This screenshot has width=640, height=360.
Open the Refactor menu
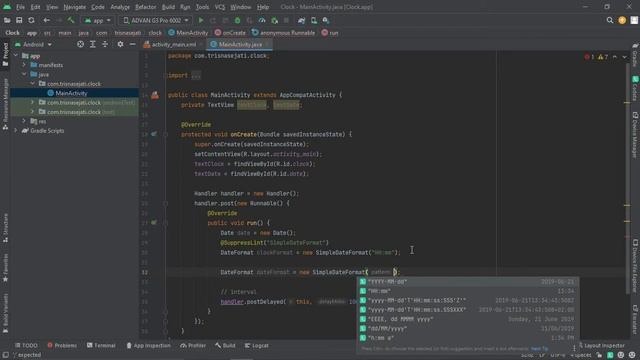click(x=145, y=7)
